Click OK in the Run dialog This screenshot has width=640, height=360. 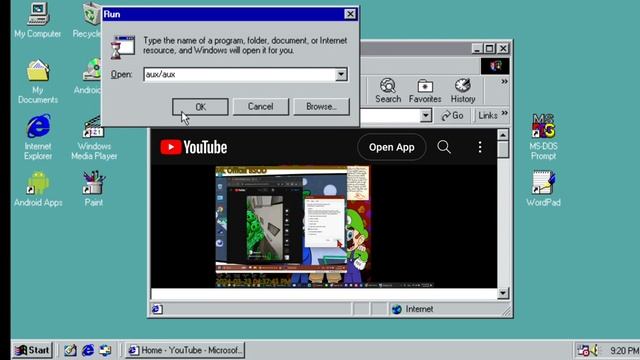point(200,107)
